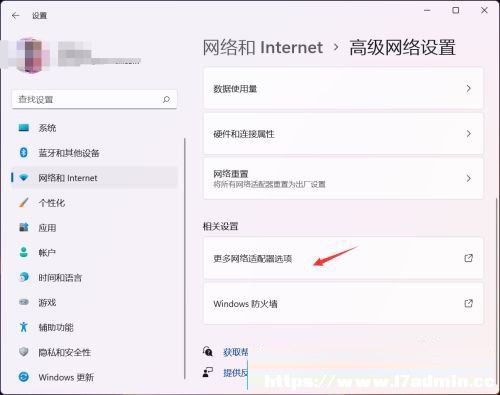This screenshot has width=500, height=395.
Task: Open the 数据使用量 card
Action: pyautogui.click(x=343, y=88)
